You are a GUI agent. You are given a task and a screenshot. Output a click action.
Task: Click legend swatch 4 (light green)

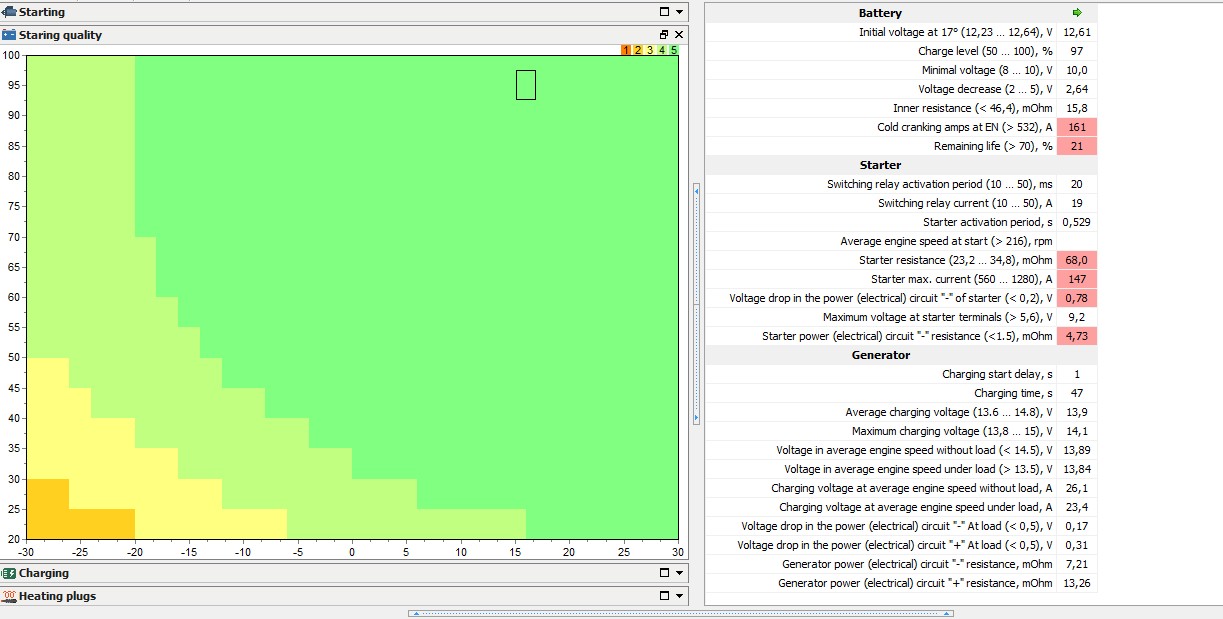[x=662, y=50]
